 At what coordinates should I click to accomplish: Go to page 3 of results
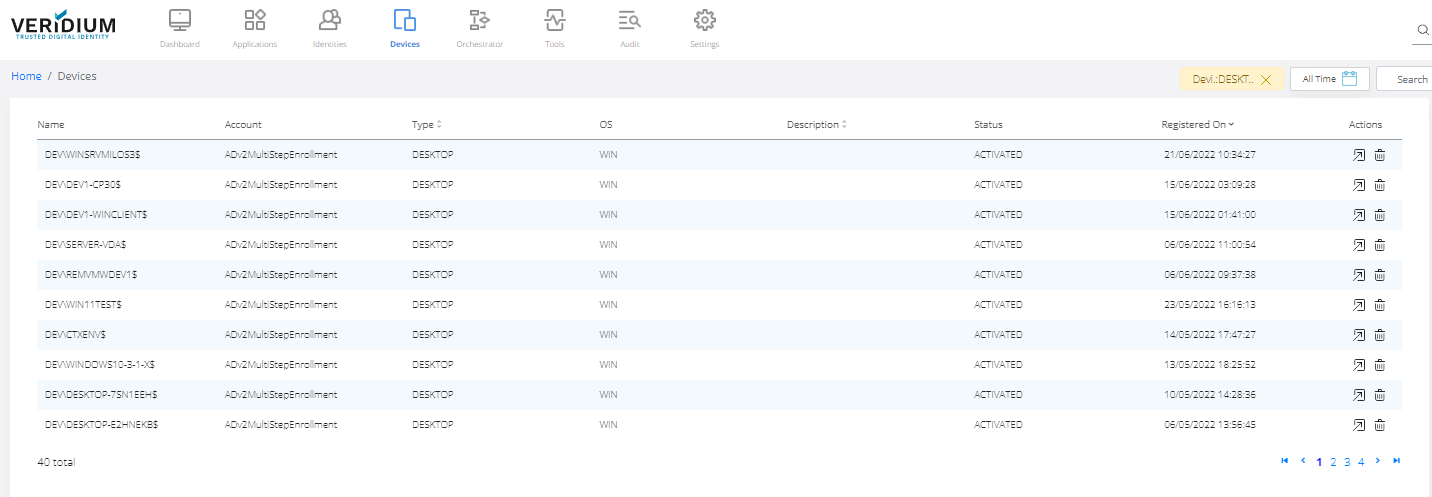point(1347,462)
